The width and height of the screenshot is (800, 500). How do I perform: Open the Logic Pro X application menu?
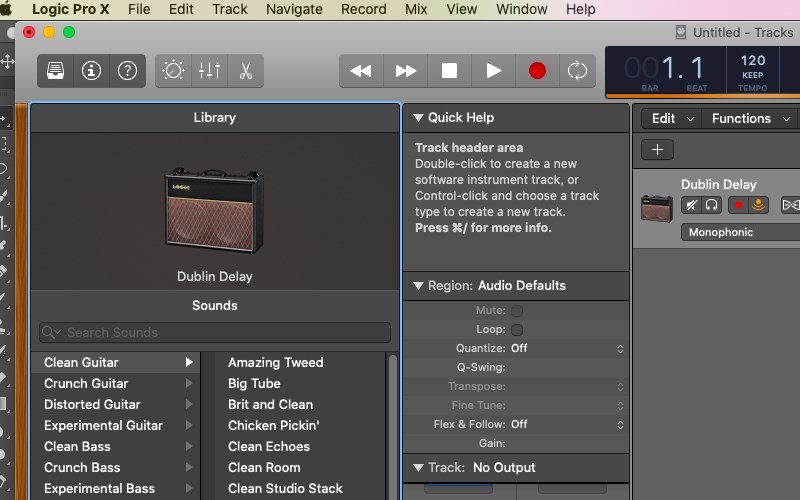pyautogui.click(x=70, y=9)
